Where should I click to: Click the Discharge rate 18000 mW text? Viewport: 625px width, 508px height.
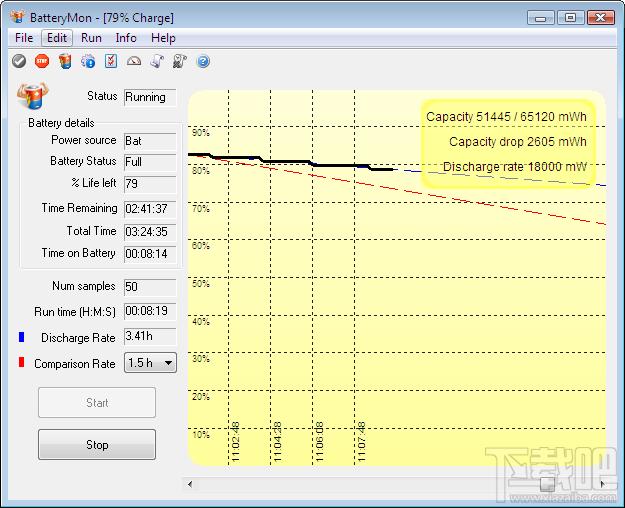(515, 167)
